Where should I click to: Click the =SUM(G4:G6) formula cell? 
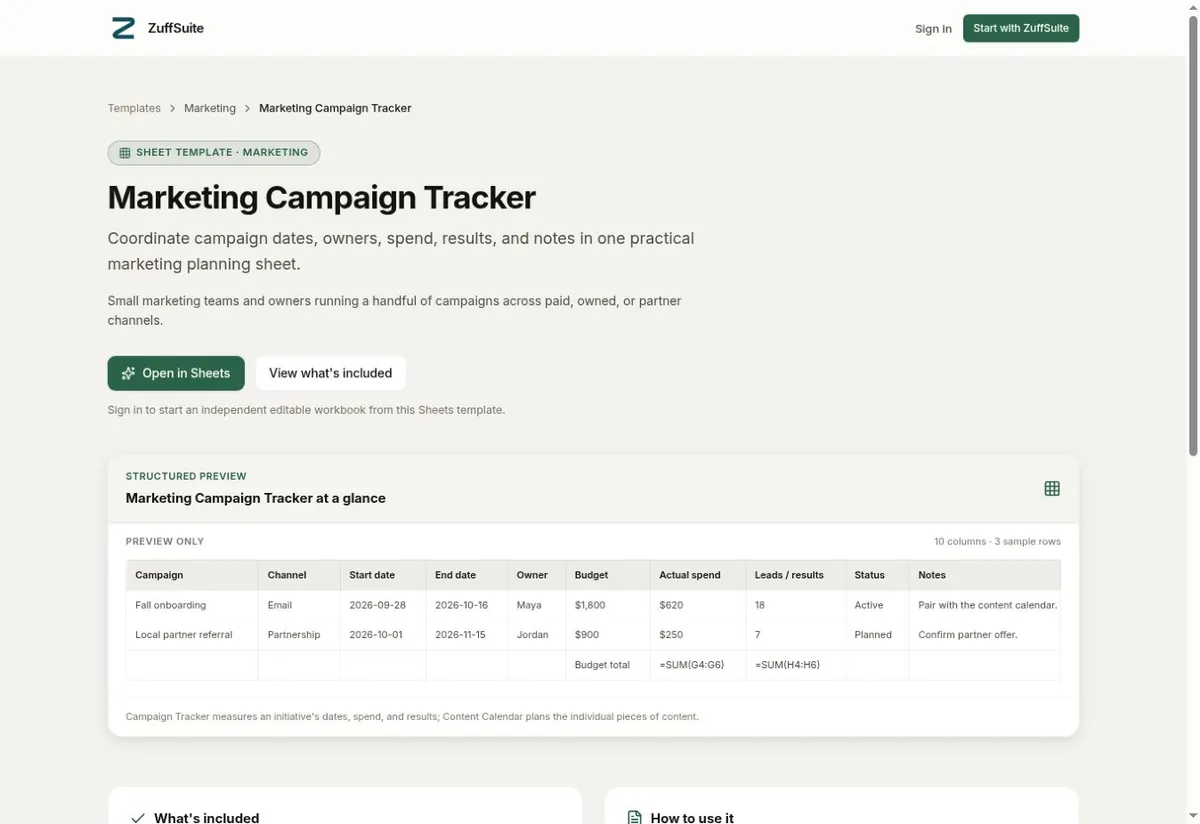pos(698,665)
